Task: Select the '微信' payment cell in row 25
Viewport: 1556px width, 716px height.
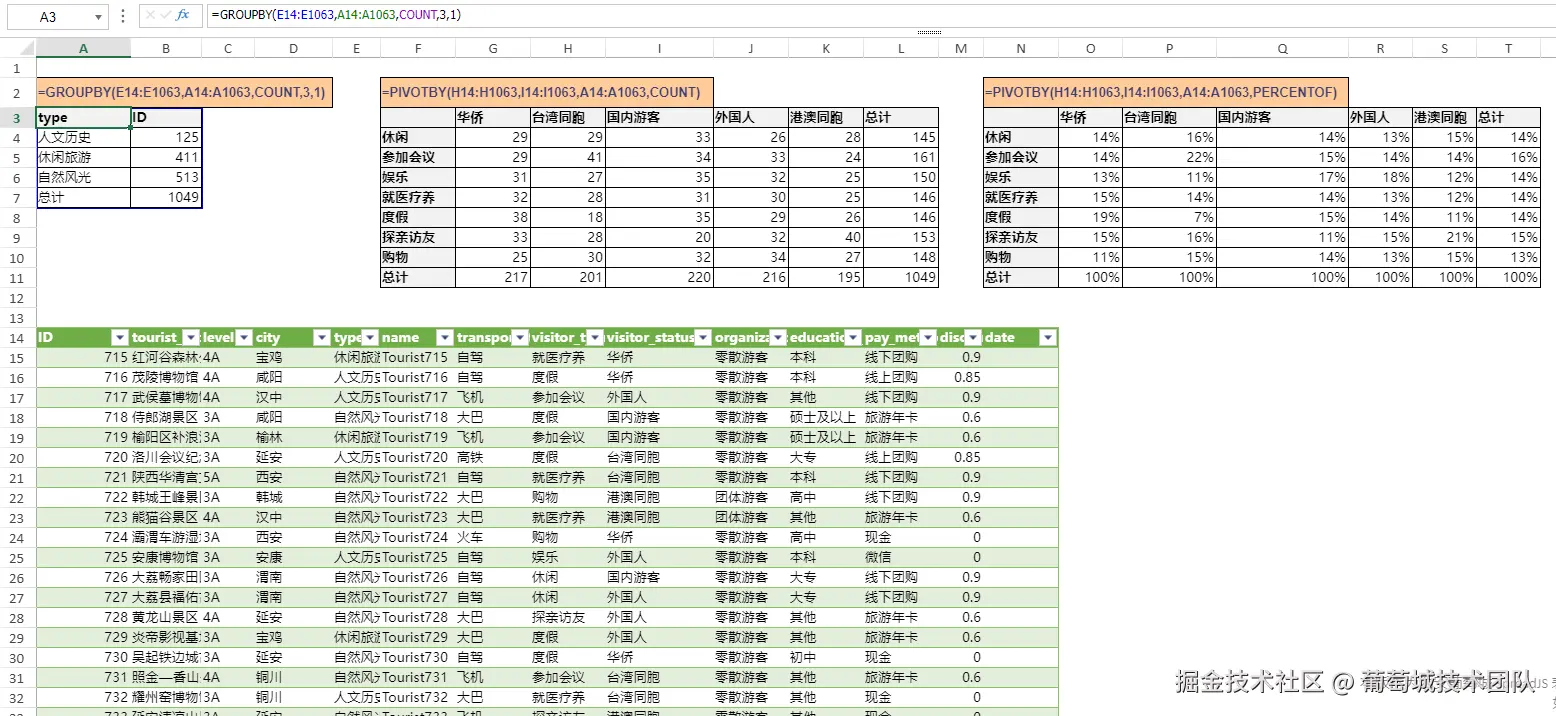Action: (x=901, y=558)
